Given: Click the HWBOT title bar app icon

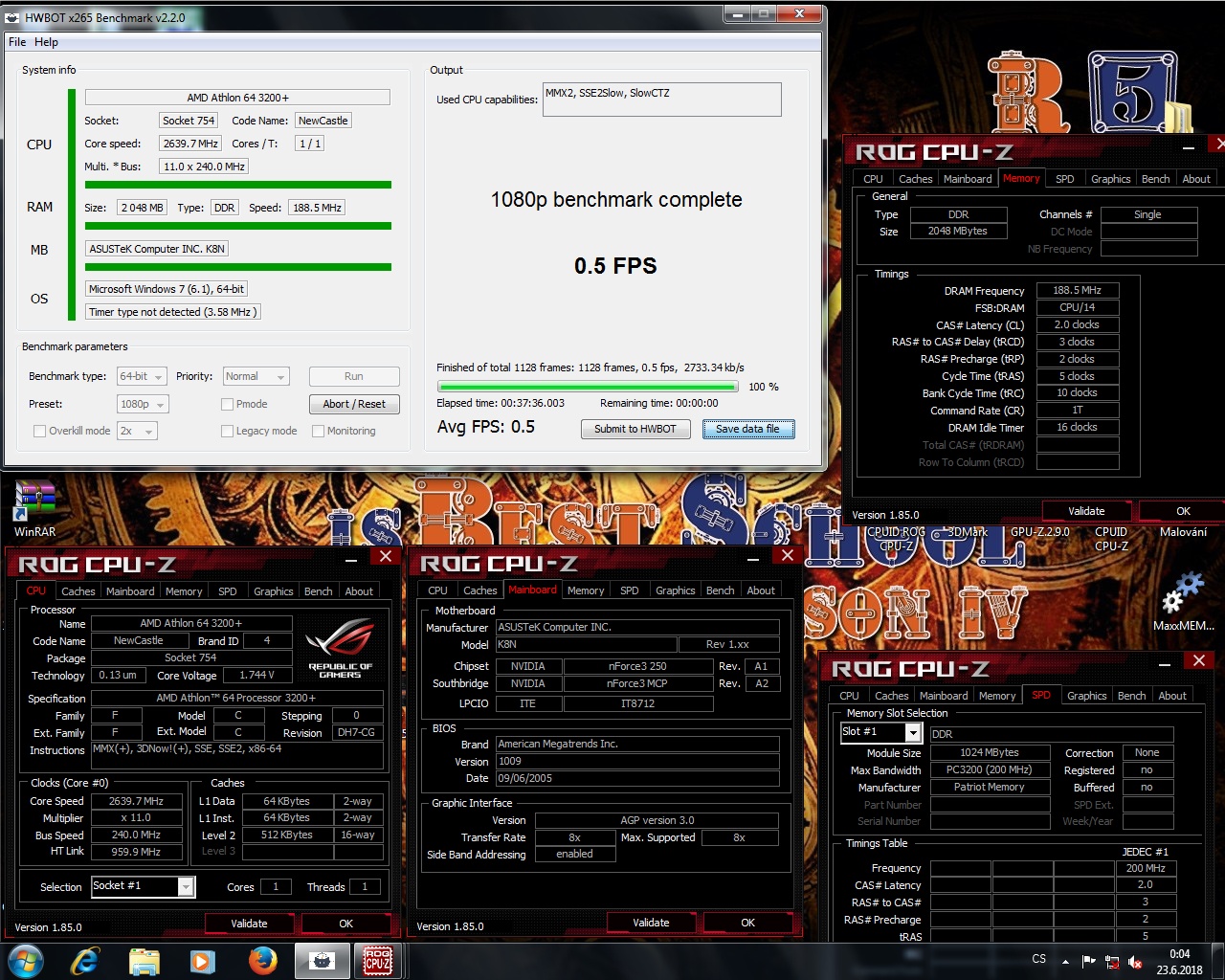Looking at the screenshot, I should pyautogui.click(x=12, y=17).
